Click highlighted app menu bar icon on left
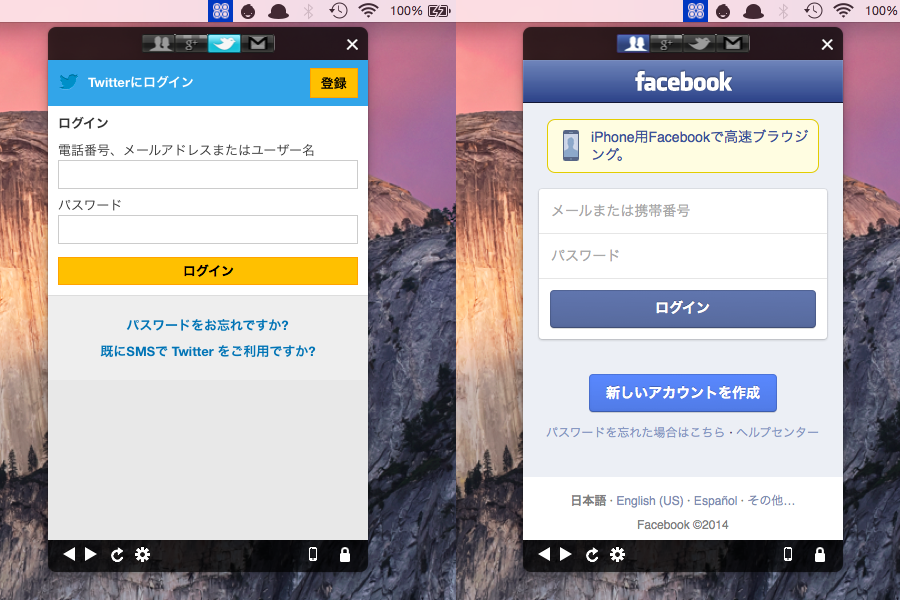The image size is (900, 600). [x=221, y=11]
